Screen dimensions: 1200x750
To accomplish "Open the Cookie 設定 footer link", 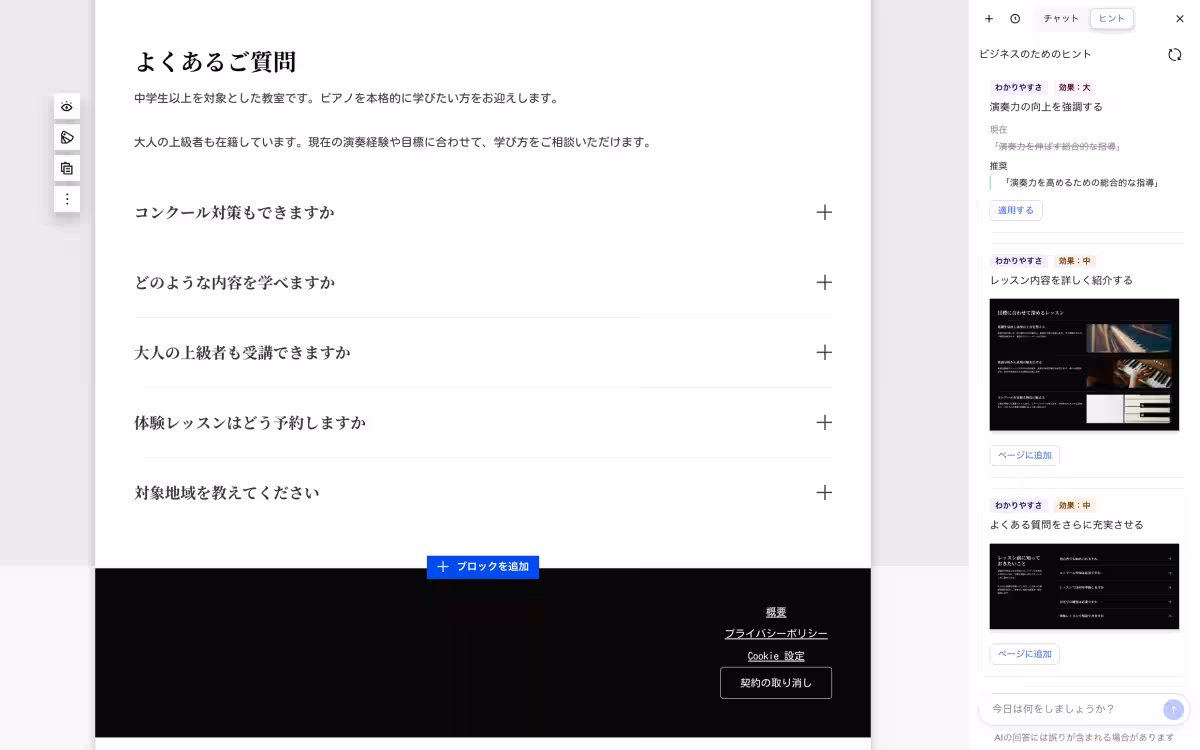I will [x=776, y=656].
